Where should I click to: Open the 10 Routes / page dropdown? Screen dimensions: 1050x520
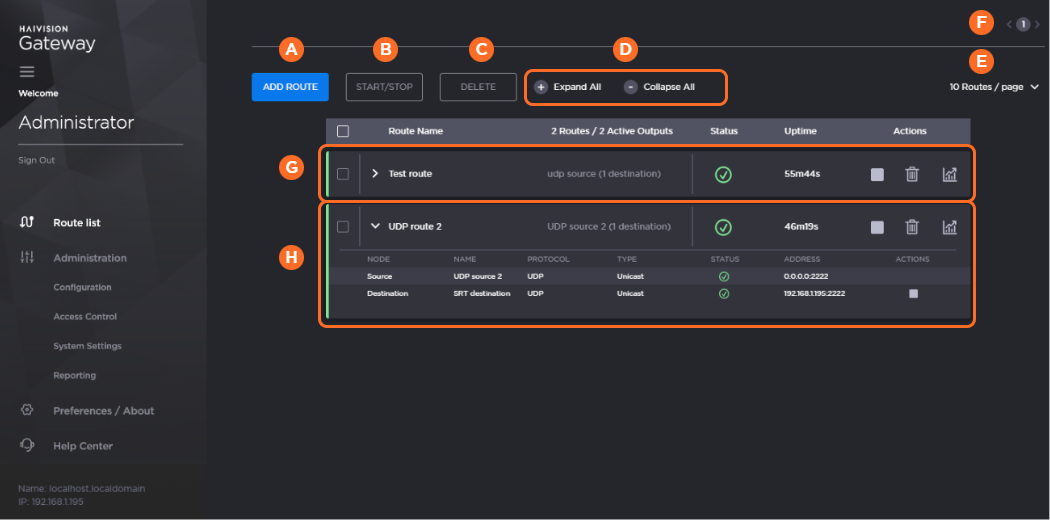point(994,87)
